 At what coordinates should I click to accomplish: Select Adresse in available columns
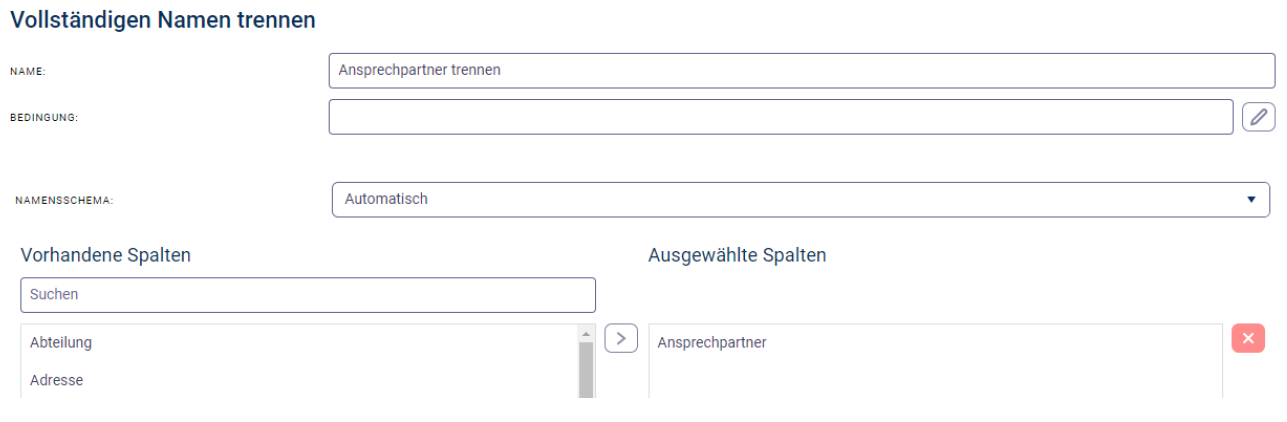[x=56, y=380]
